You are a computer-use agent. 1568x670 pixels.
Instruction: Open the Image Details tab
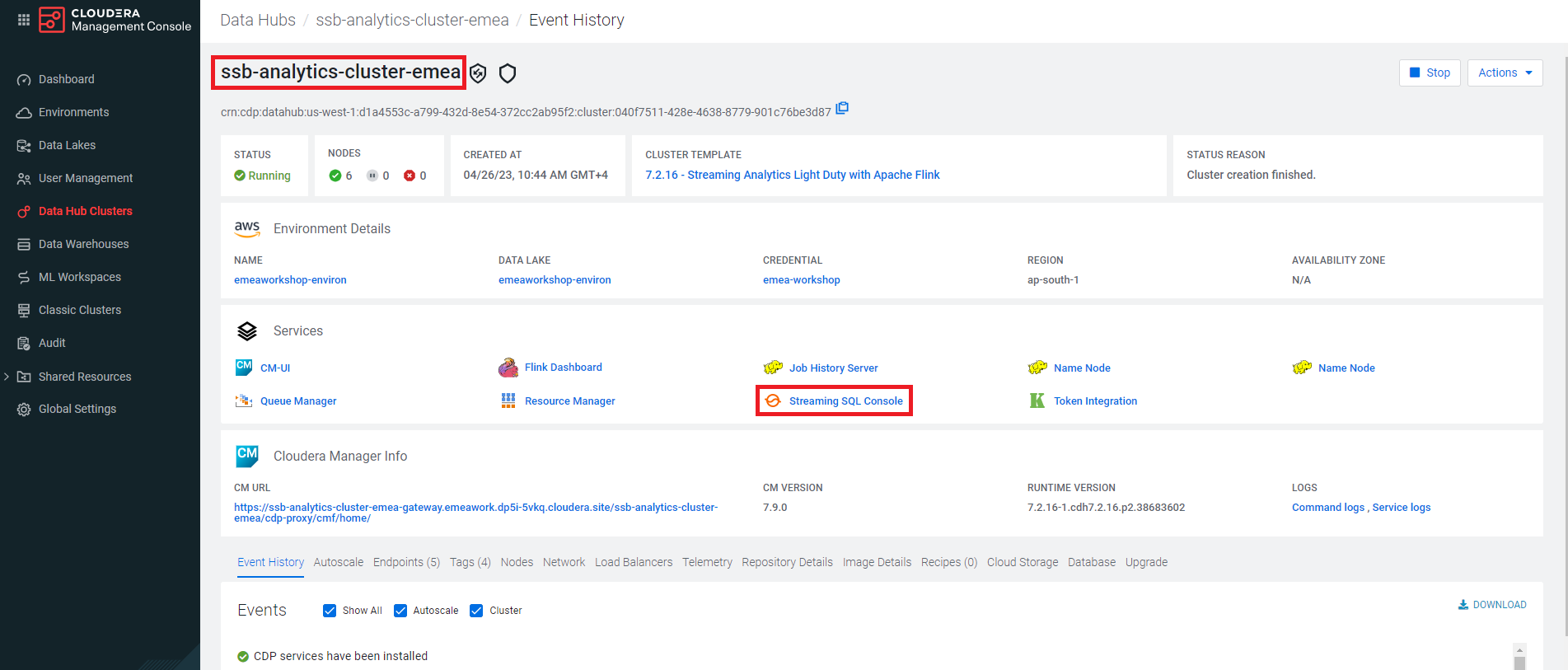[877, 562]
